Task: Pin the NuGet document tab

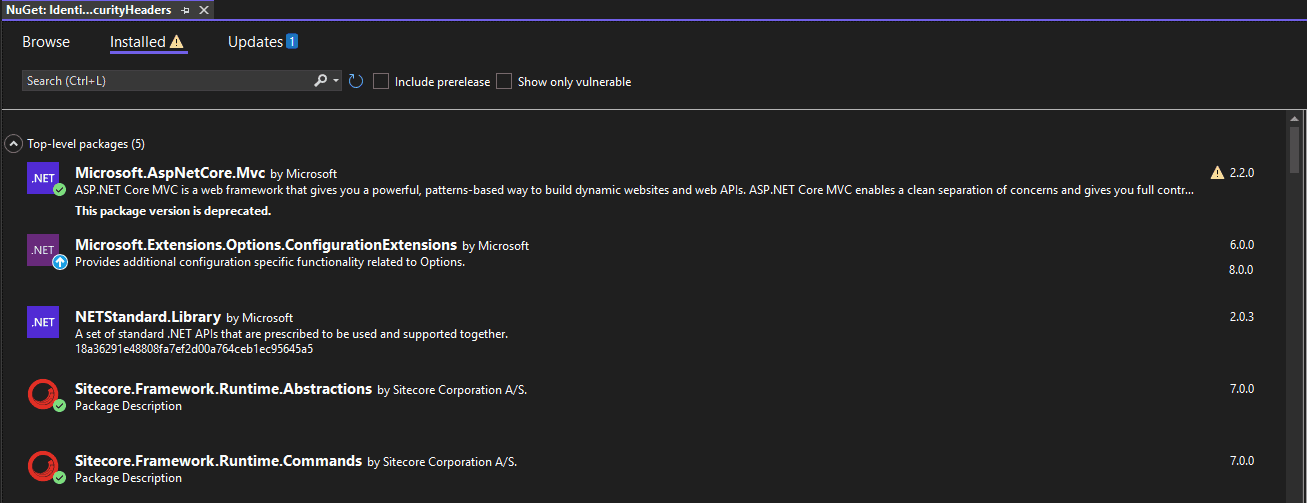Action: (x=186, y=10)
